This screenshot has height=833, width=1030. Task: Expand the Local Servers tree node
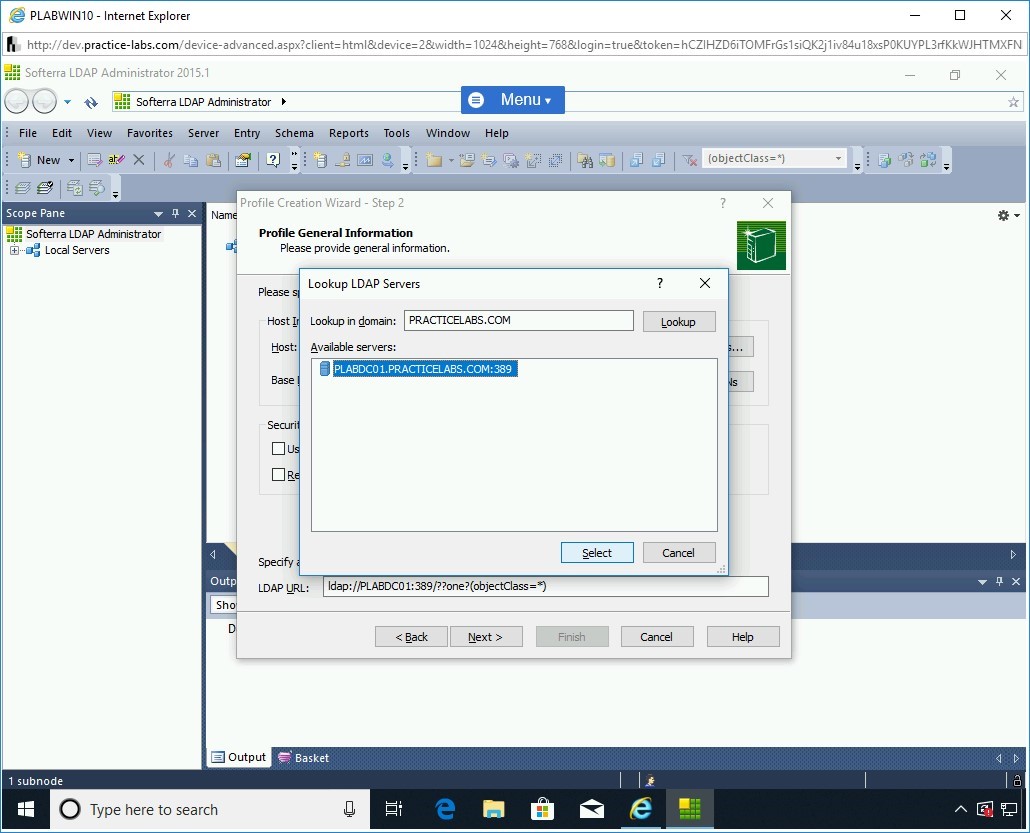point(15,250)
